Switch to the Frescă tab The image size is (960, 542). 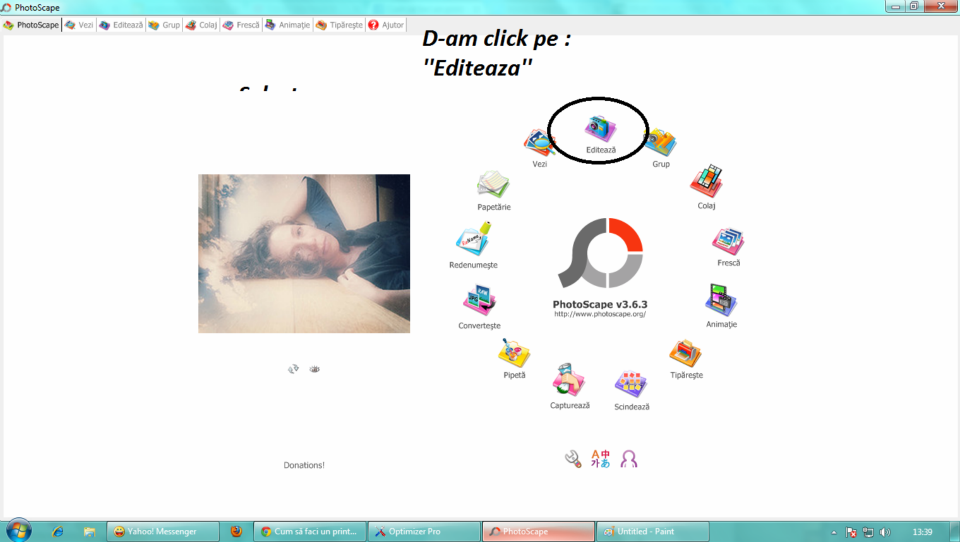[x=241, y=25]
